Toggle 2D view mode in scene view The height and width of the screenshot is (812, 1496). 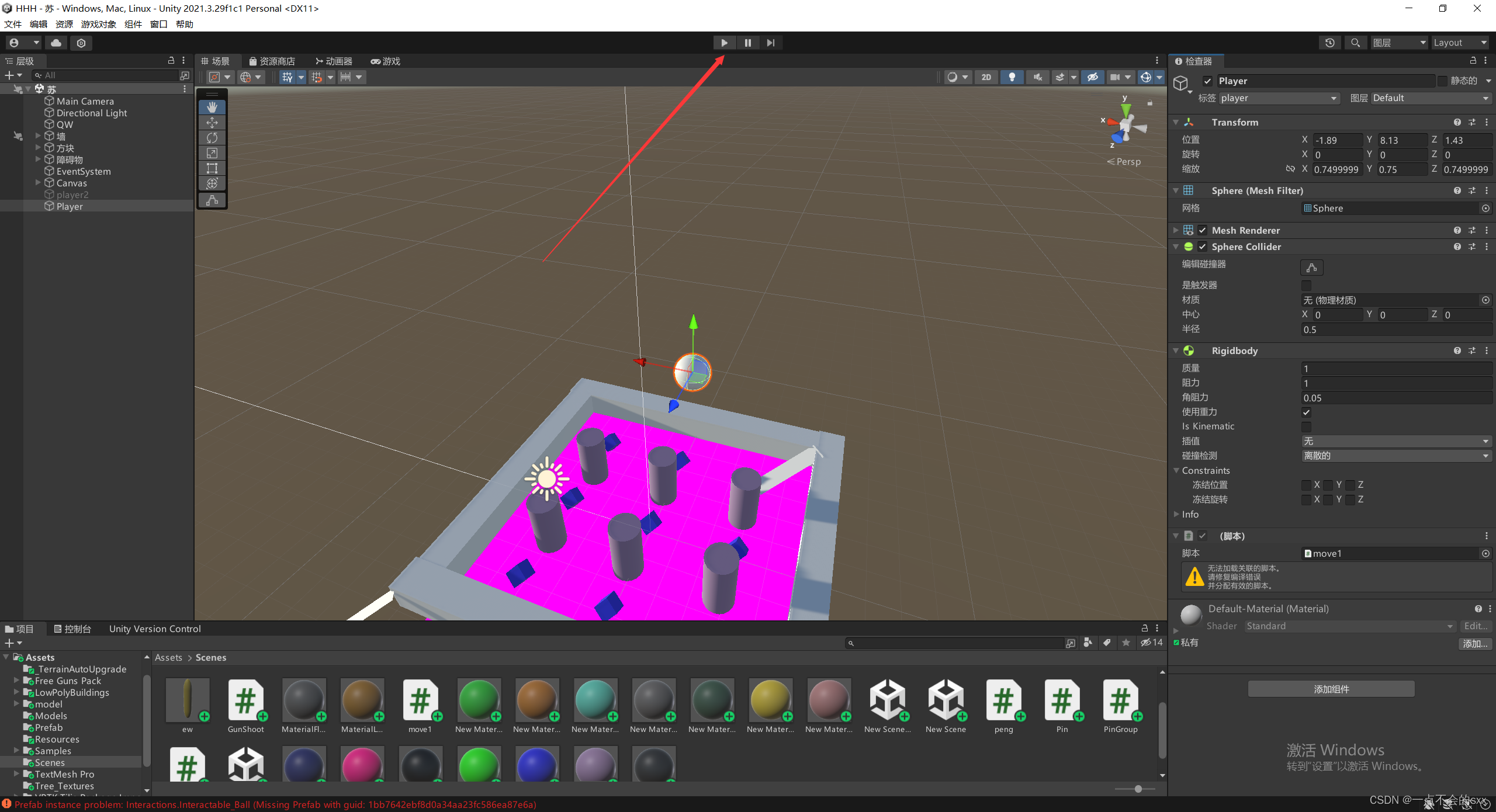[x=986, y=77]
